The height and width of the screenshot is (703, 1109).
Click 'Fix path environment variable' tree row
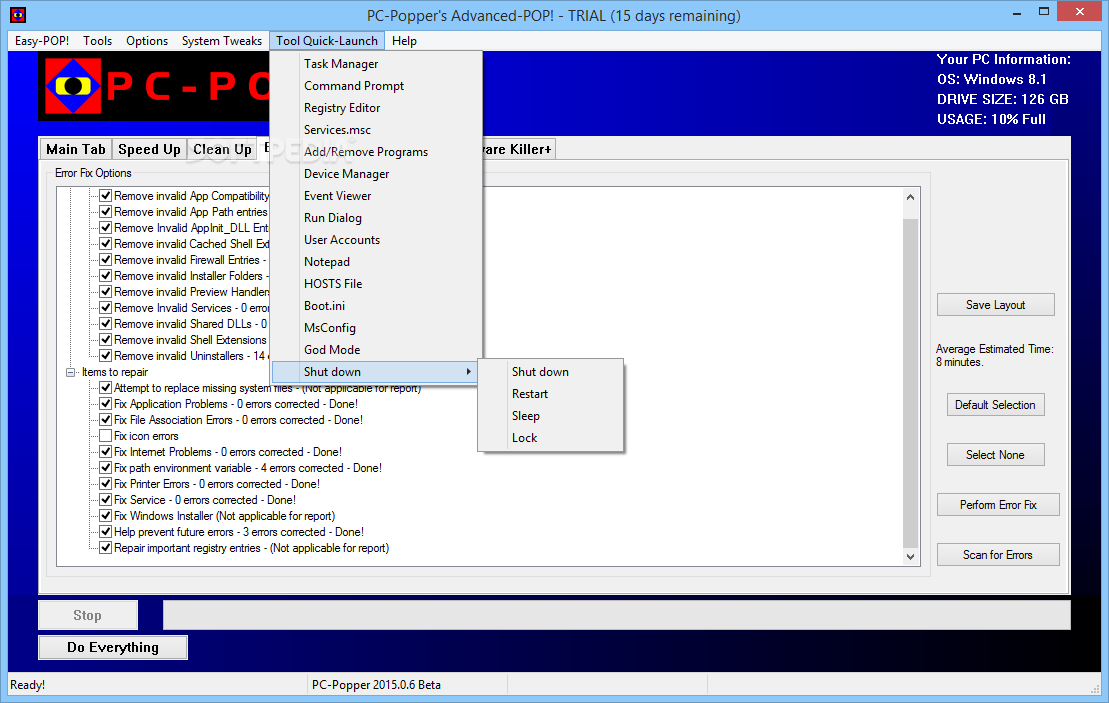(248, 468)
